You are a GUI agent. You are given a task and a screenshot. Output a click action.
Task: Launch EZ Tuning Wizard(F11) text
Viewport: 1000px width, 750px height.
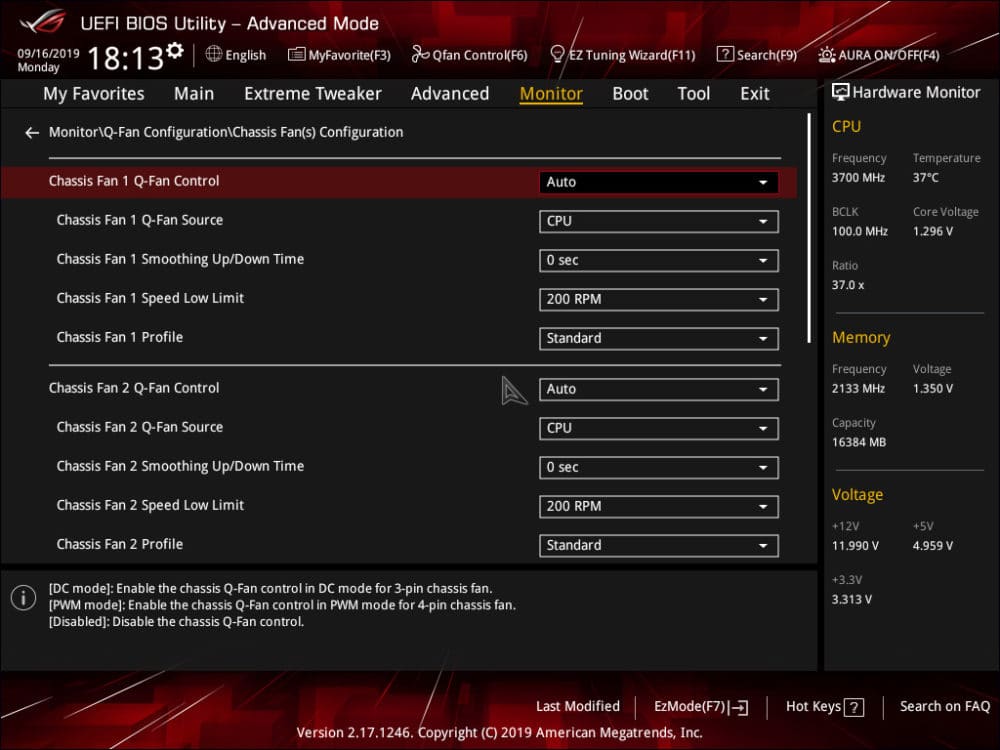632,55
